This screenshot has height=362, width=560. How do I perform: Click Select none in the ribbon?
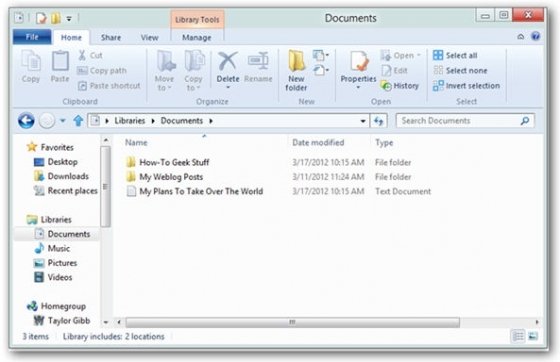[460, 71]
